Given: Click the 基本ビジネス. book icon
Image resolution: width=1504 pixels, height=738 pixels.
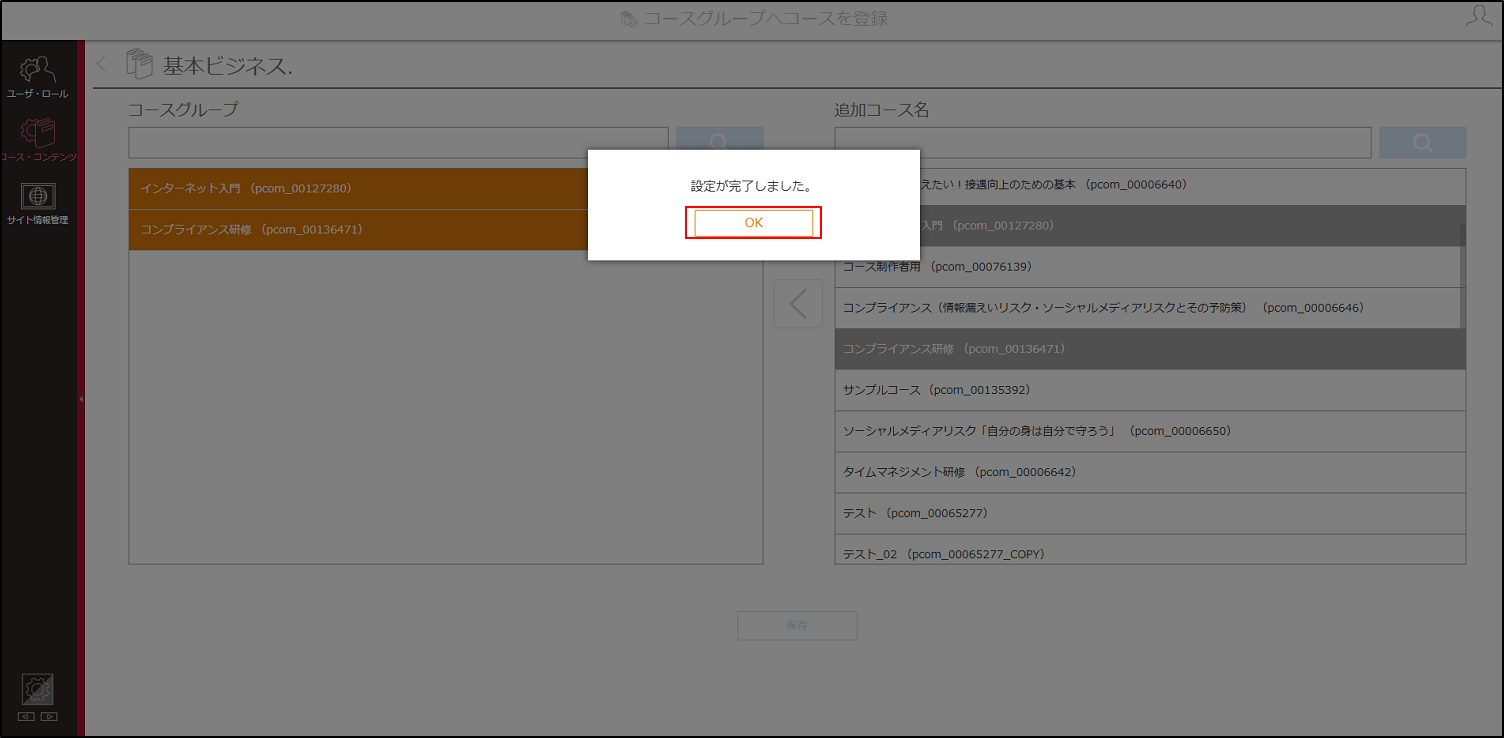Looking at the screenshot, I should (139, 65).
